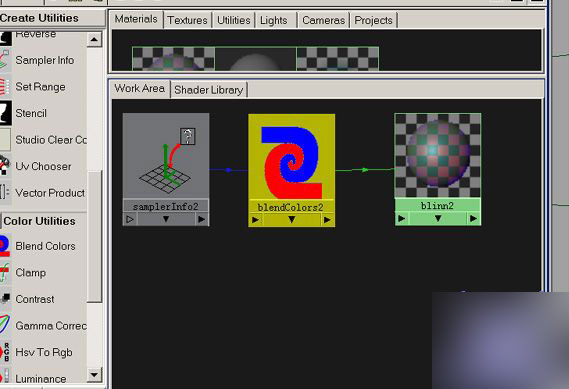Click the Create bar scrollbar thumb
This screenshot has height=389, width=569.
(x=95, y=236)
